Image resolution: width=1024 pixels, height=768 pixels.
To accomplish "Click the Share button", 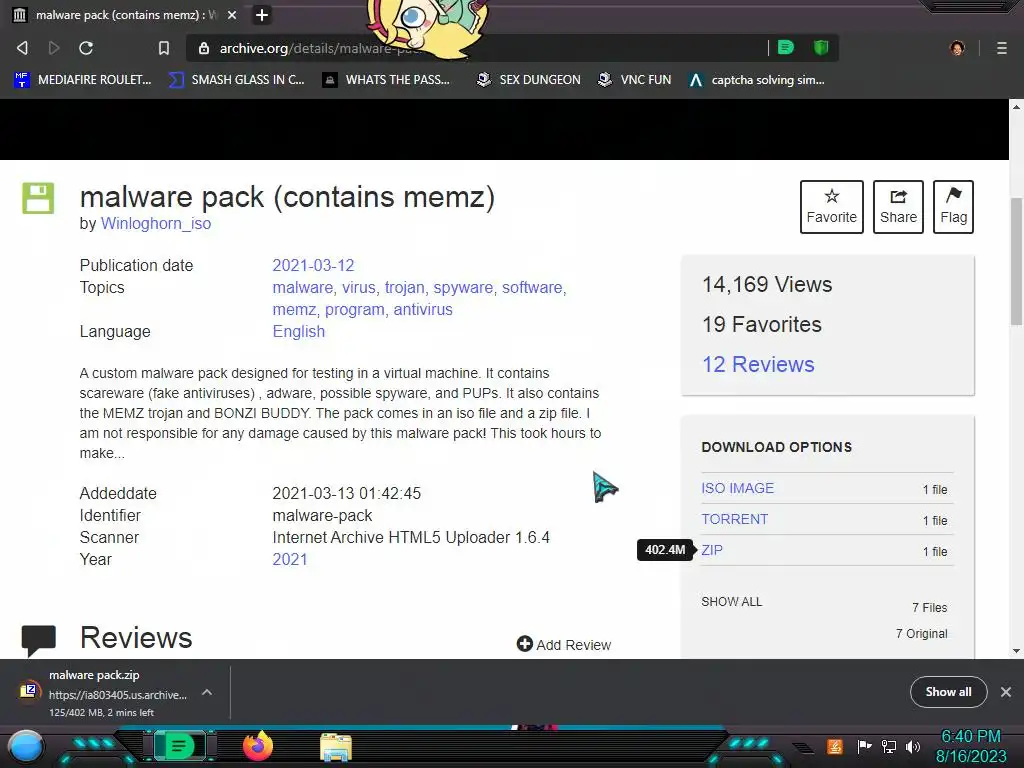I will pos(898,207).
